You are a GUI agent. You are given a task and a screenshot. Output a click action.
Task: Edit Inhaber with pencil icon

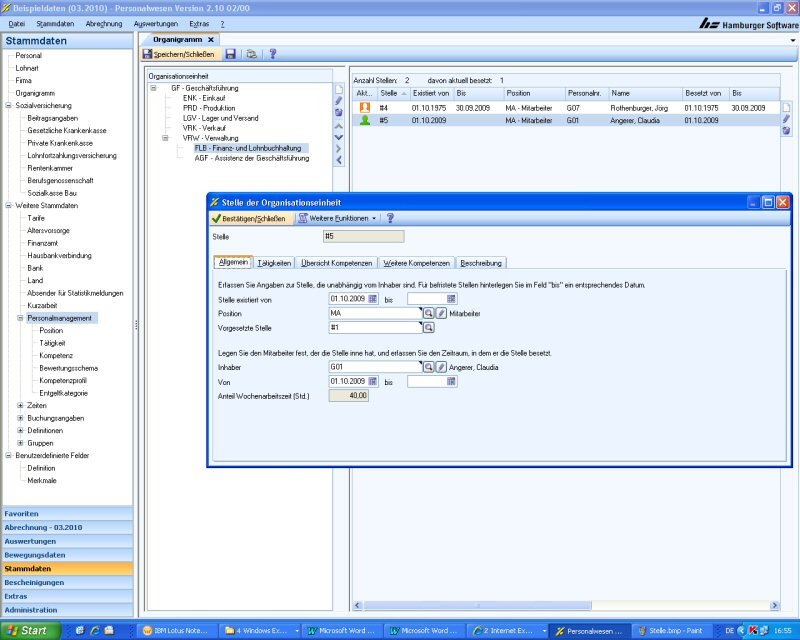[x=441, y=366]
